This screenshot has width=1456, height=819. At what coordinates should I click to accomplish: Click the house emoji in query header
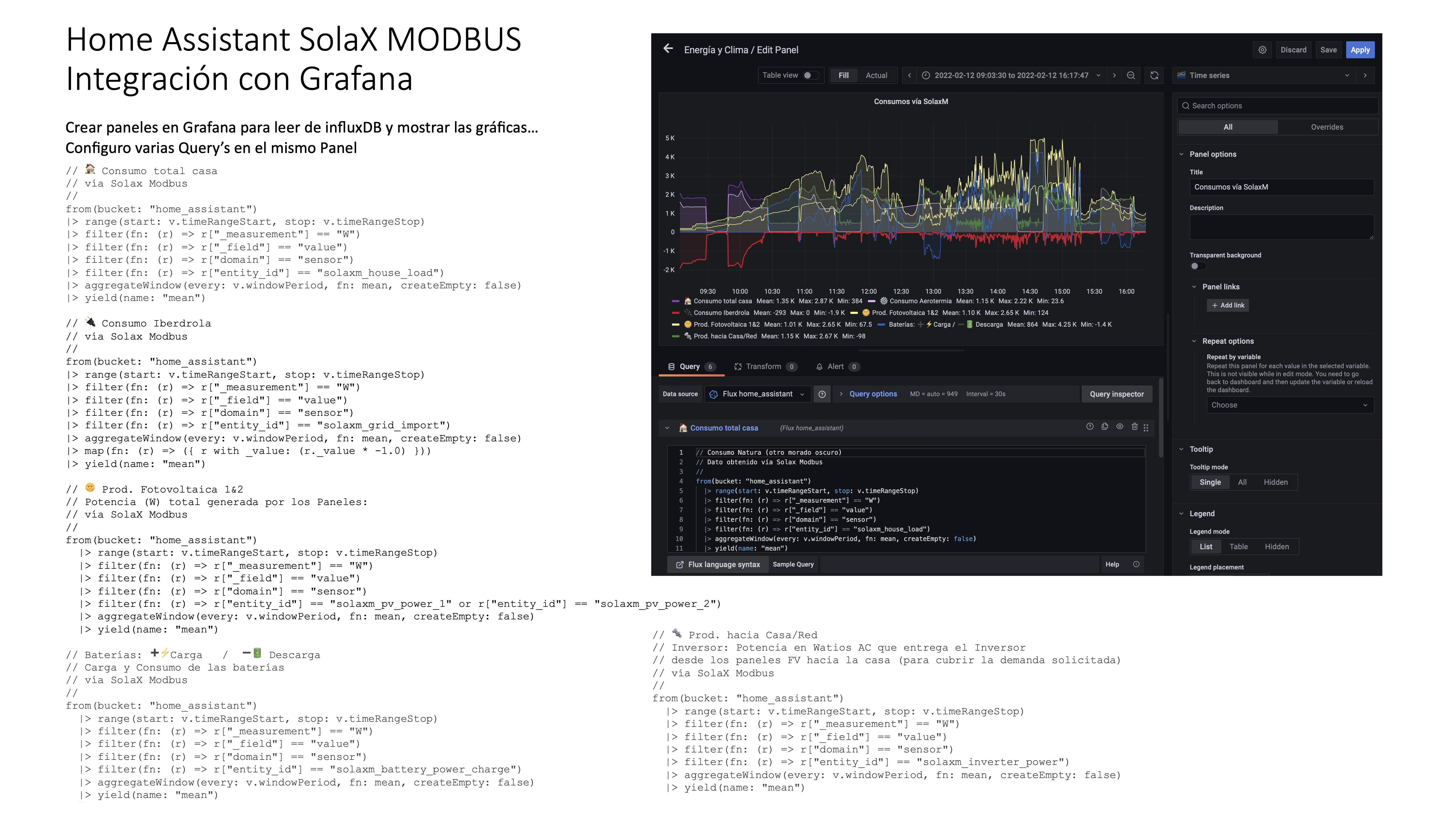[x=683, y=427]
